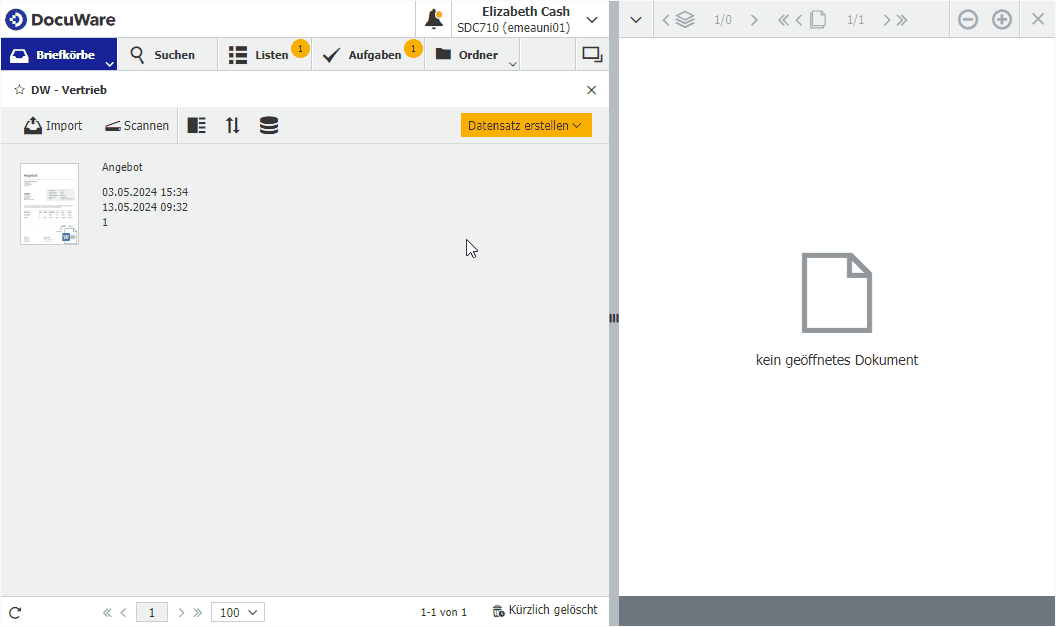
Task: Click the sort arrows icon
Action: tap(233, 126)
